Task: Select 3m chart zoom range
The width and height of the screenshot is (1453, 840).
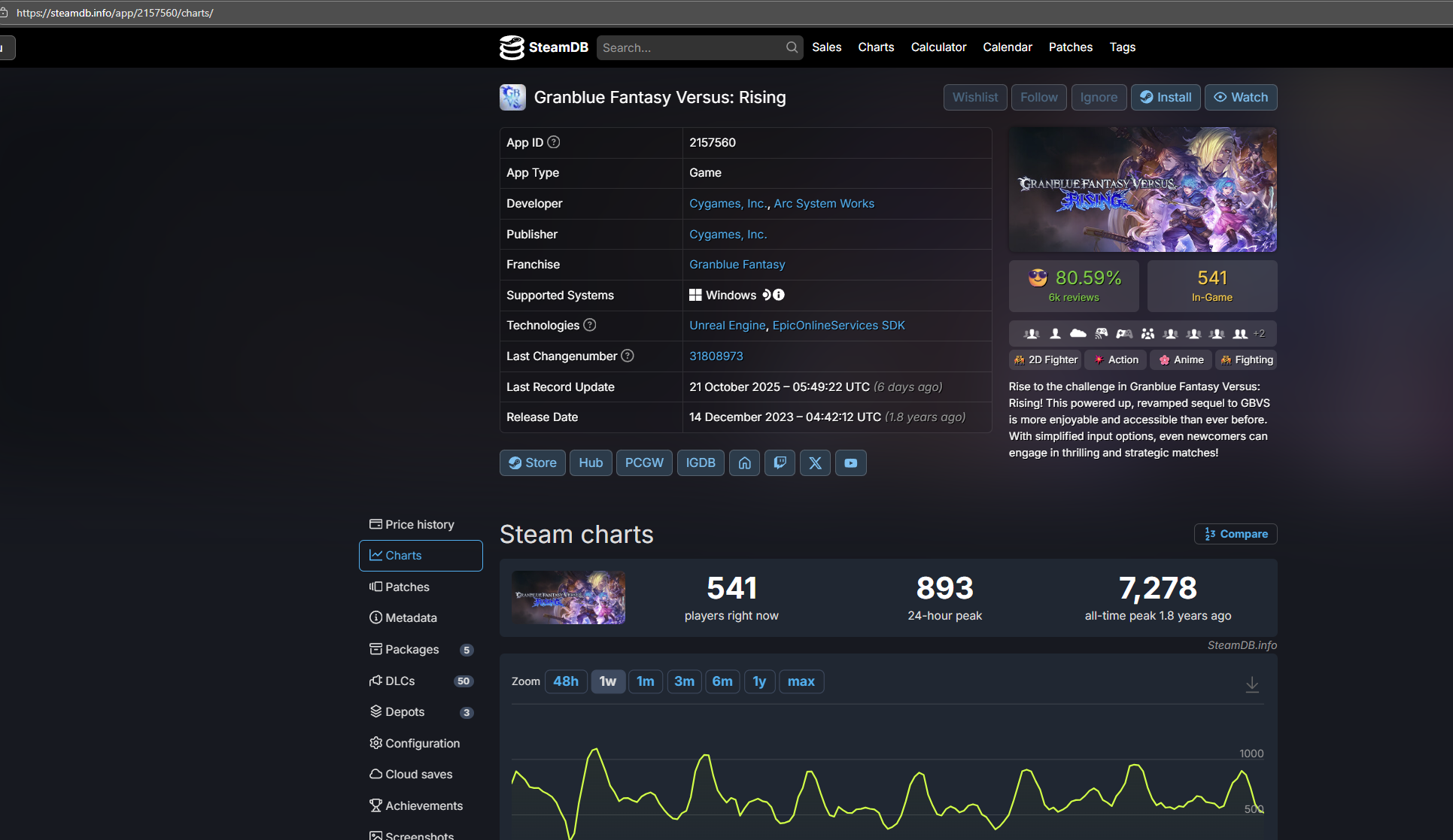Action: pyautogui.click(x=684, y=681)
